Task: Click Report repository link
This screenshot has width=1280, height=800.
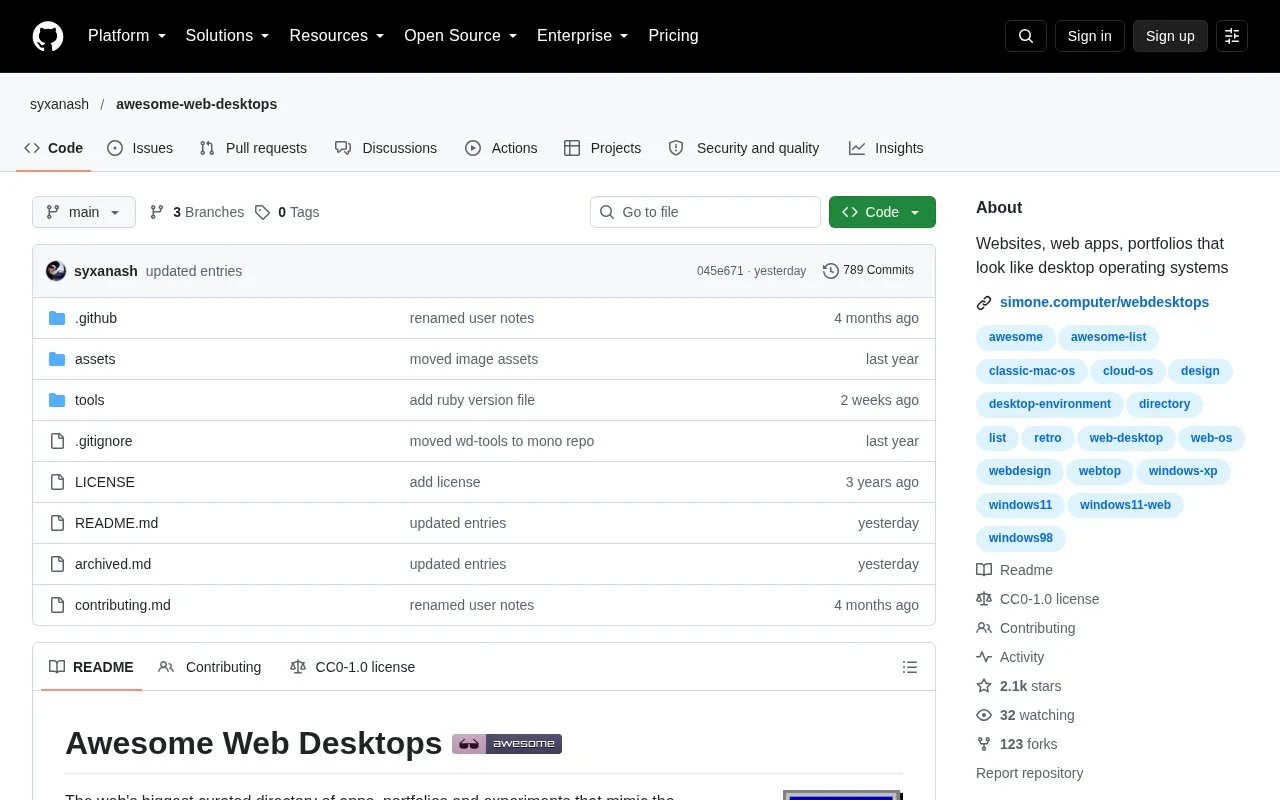Action: point(1029,773)
